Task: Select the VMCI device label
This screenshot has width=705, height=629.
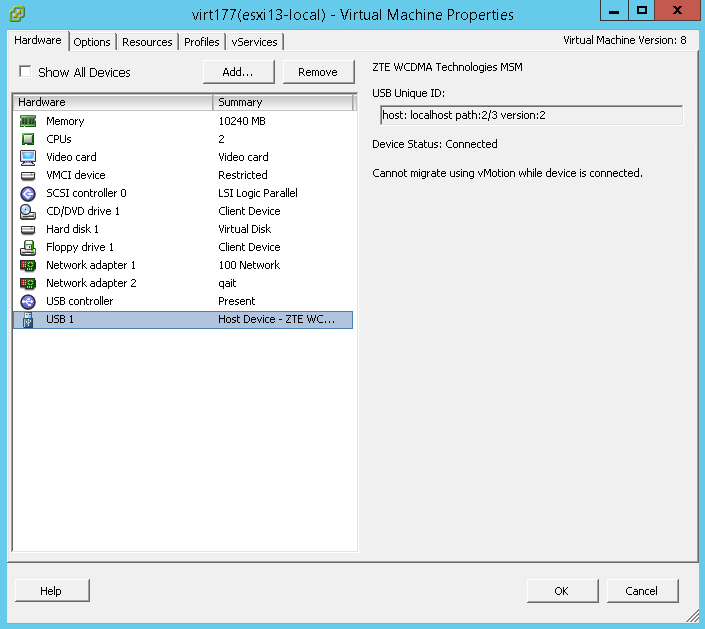Action: (x=76, y=175)
